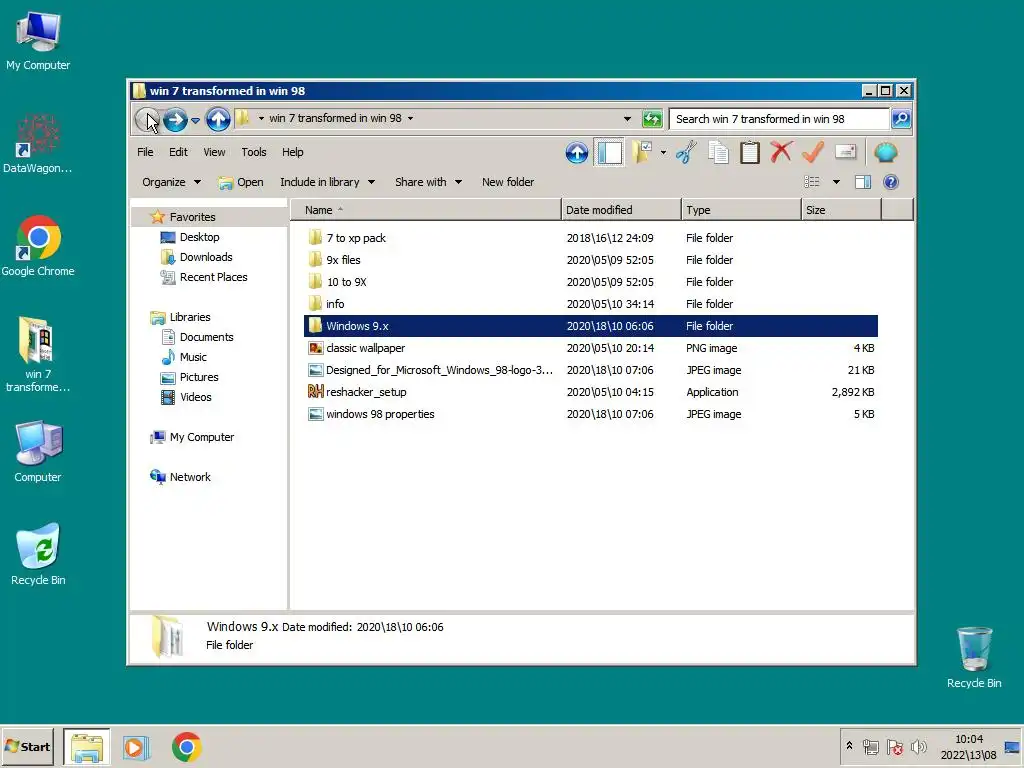Sort by the Type column header

click(741, 210)
